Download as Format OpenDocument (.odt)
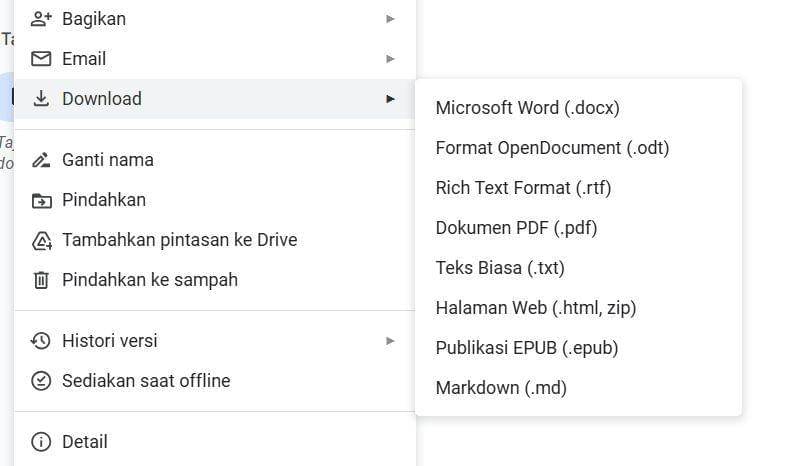 pos(552,148)
